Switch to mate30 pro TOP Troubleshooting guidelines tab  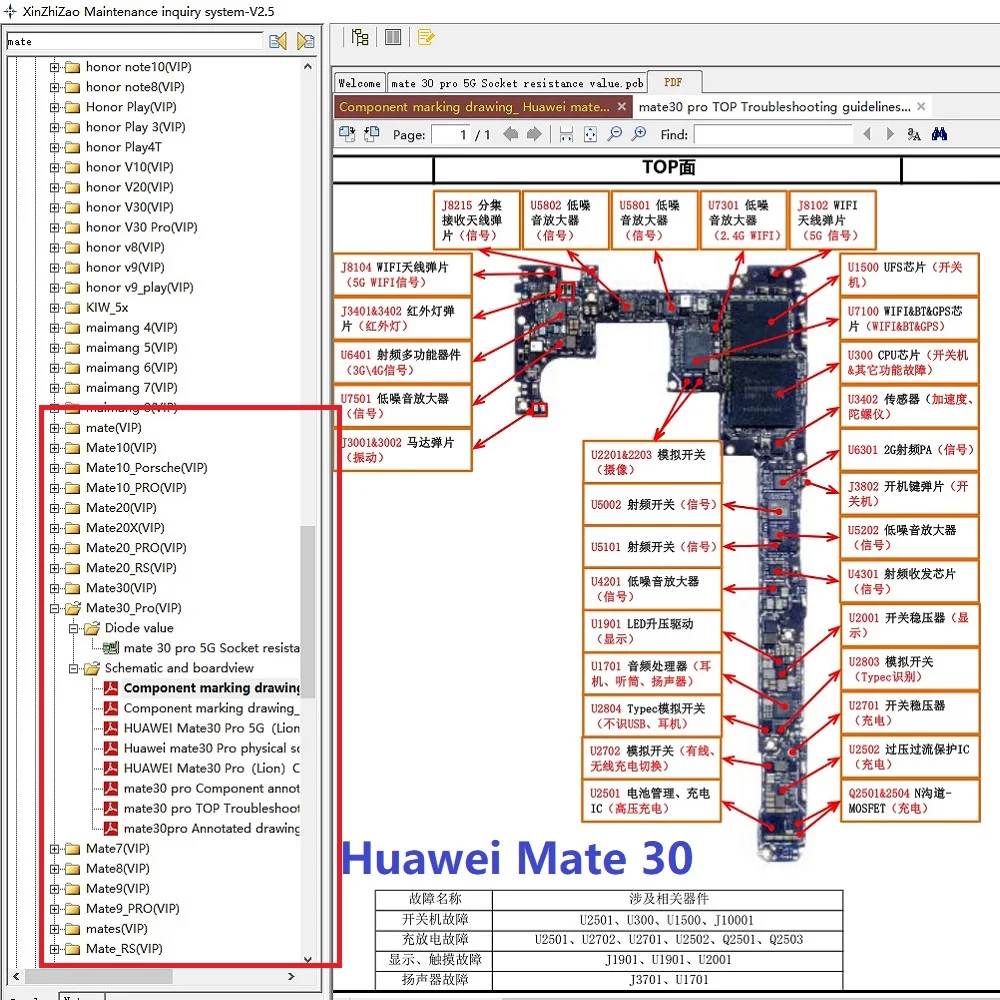(x=774, y=107)
